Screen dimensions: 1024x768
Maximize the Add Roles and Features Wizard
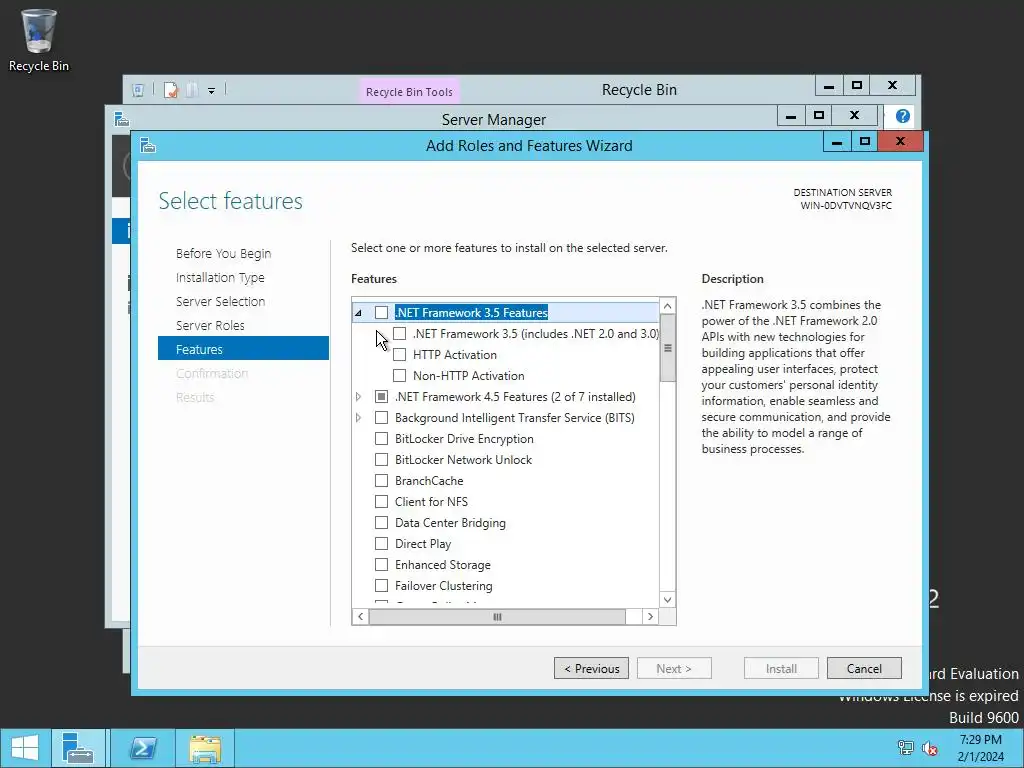(865, 141)
